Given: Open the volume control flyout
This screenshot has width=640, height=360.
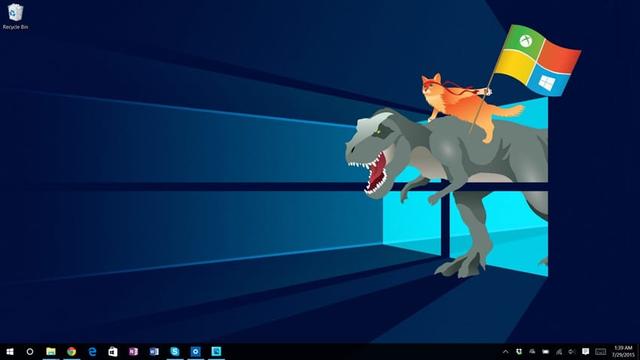Looking at the screenshot, I should 572,351.
